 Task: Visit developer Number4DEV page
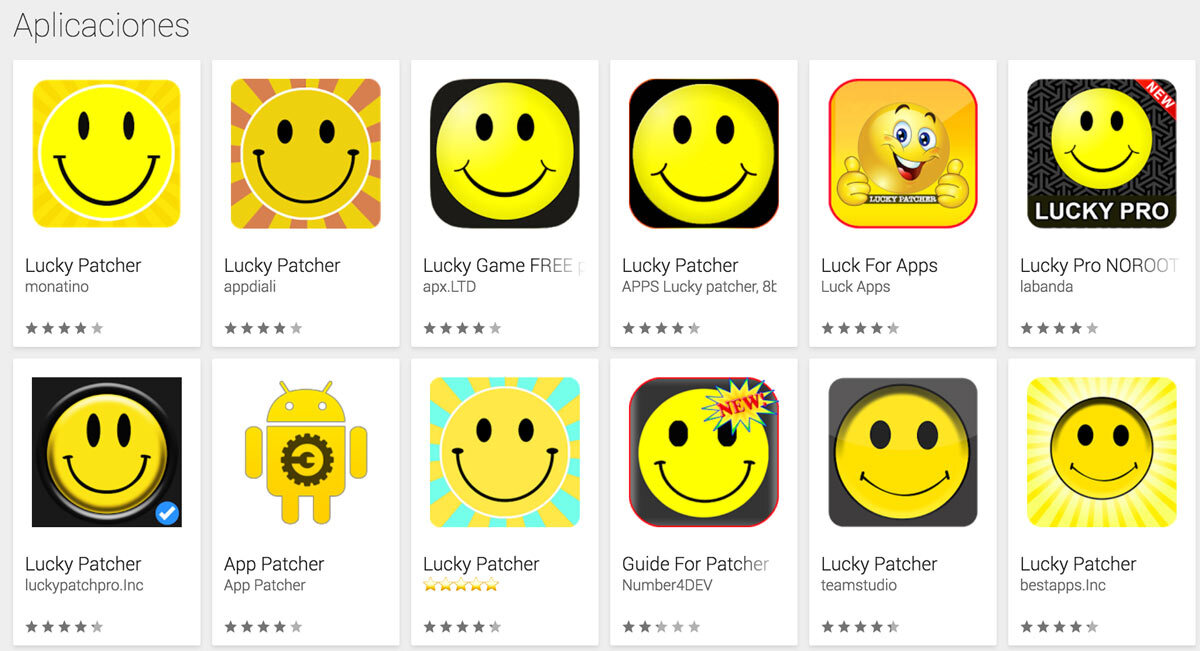pyautogui.click(x=667, y=586)
